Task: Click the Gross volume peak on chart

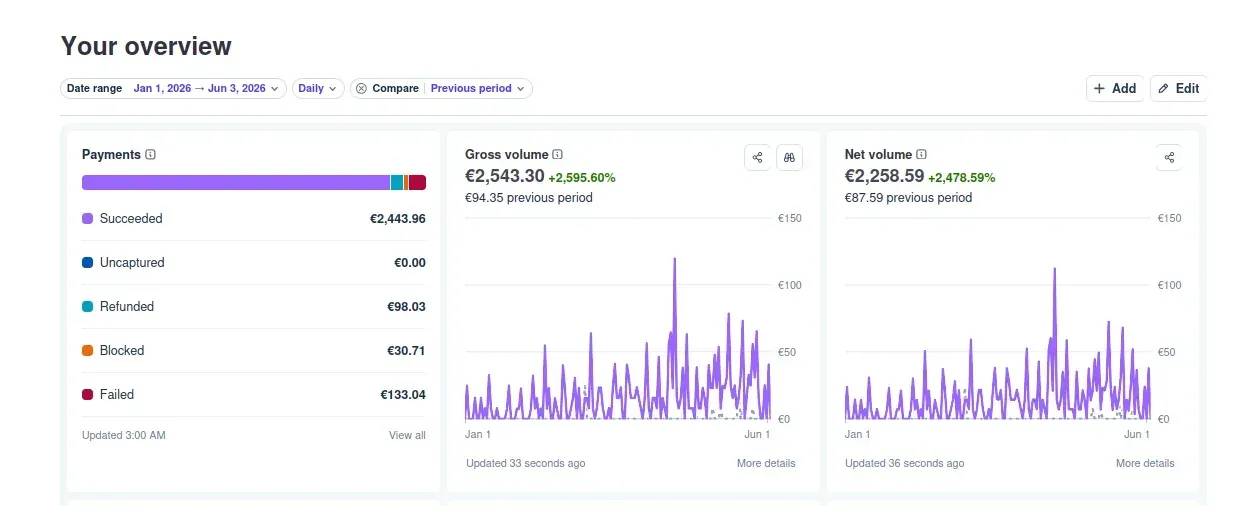Action: 675,259
